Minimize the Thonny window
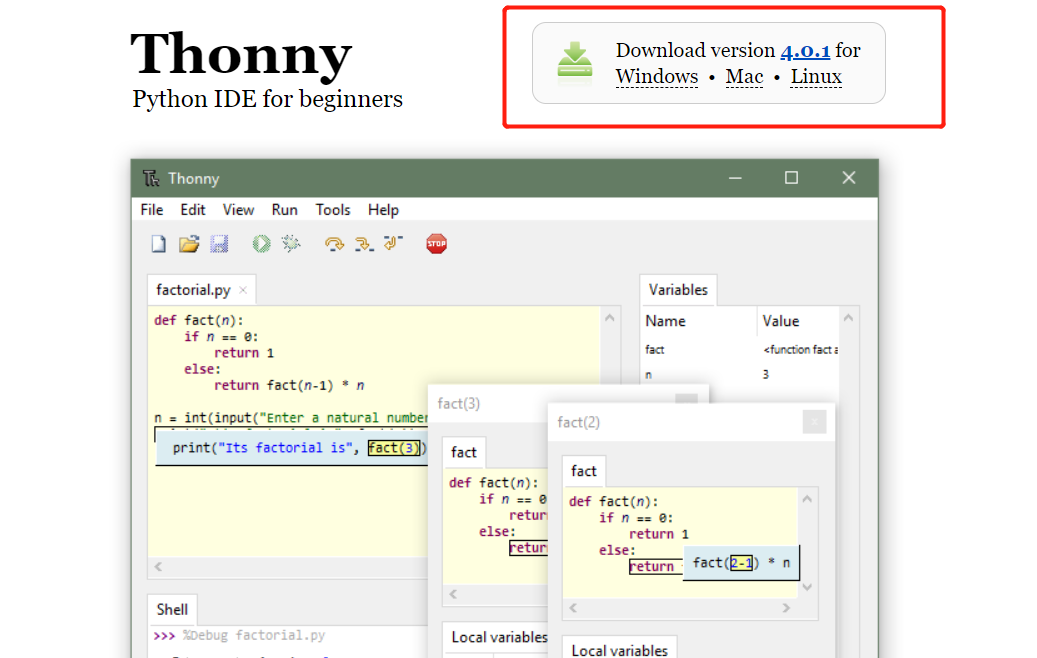This screenshot has width=1037, height=658. pyautogui.click(x=735, y=178)
